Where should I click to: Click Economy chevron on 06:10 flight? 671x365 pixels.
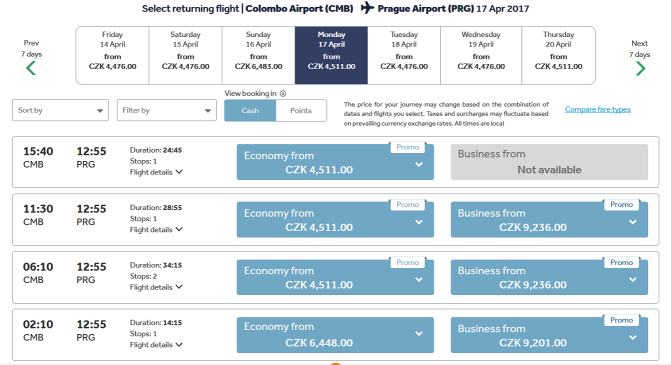[419, 279]
